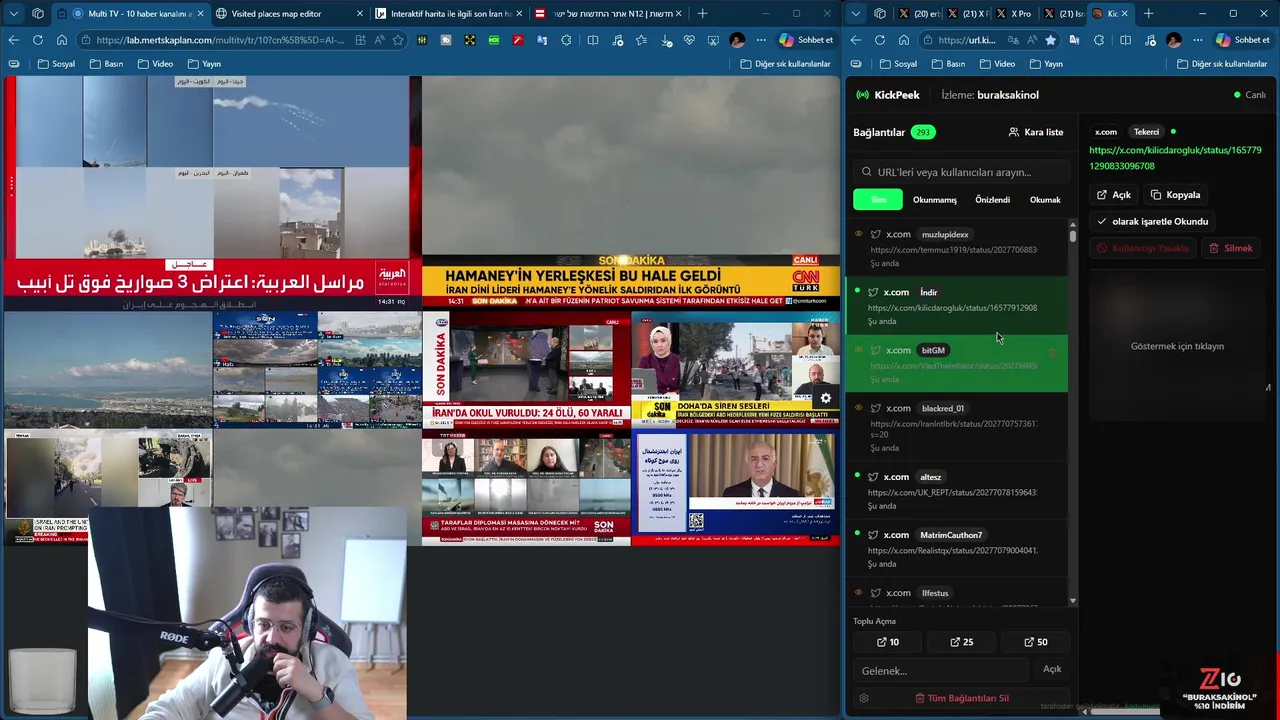1280x720 pixels.
Task: Reload page in right browser window
Action: (x=879, y=40)
